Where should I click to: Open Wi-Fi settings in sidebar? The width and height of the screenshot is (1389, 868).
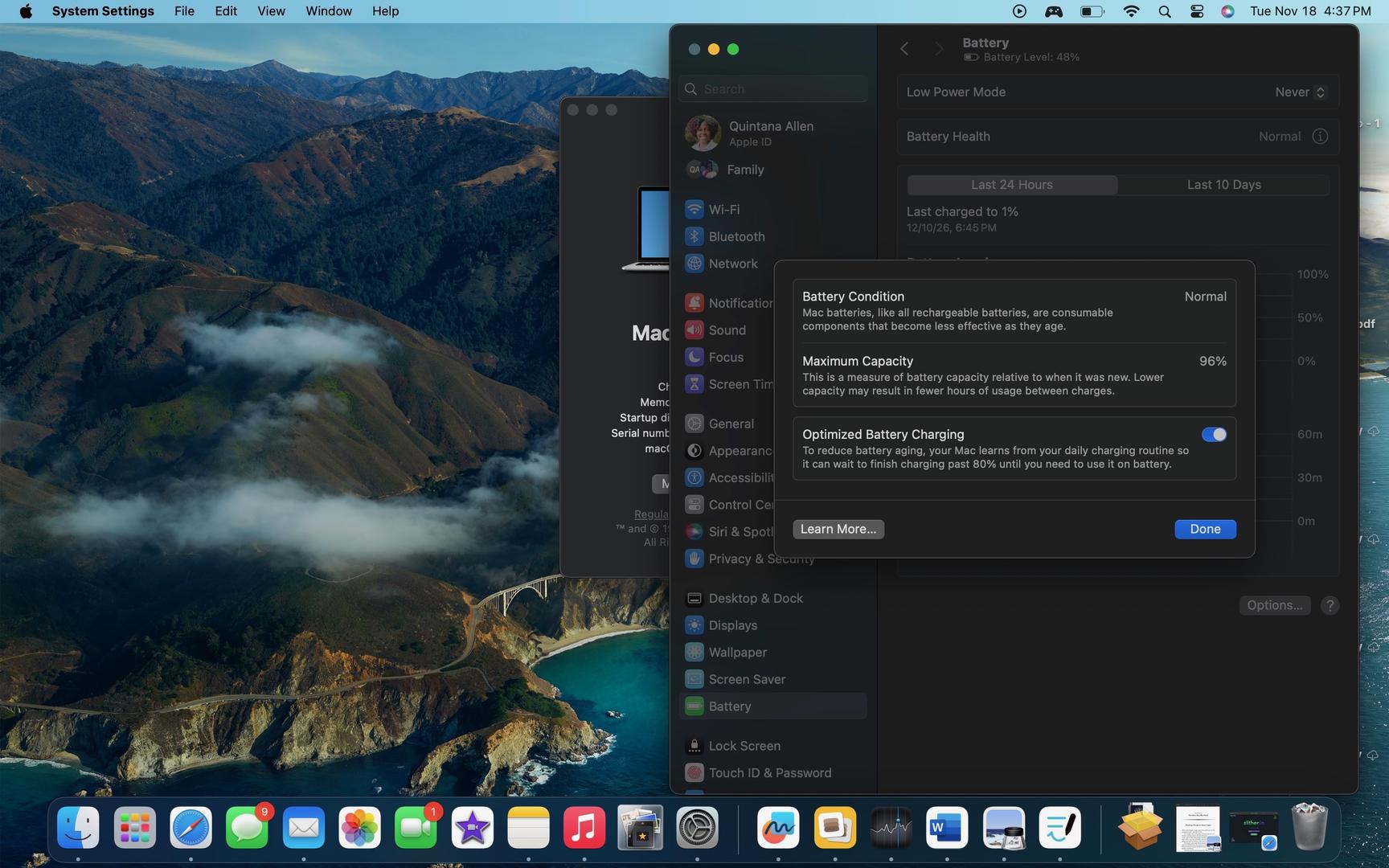click(723, 210)
